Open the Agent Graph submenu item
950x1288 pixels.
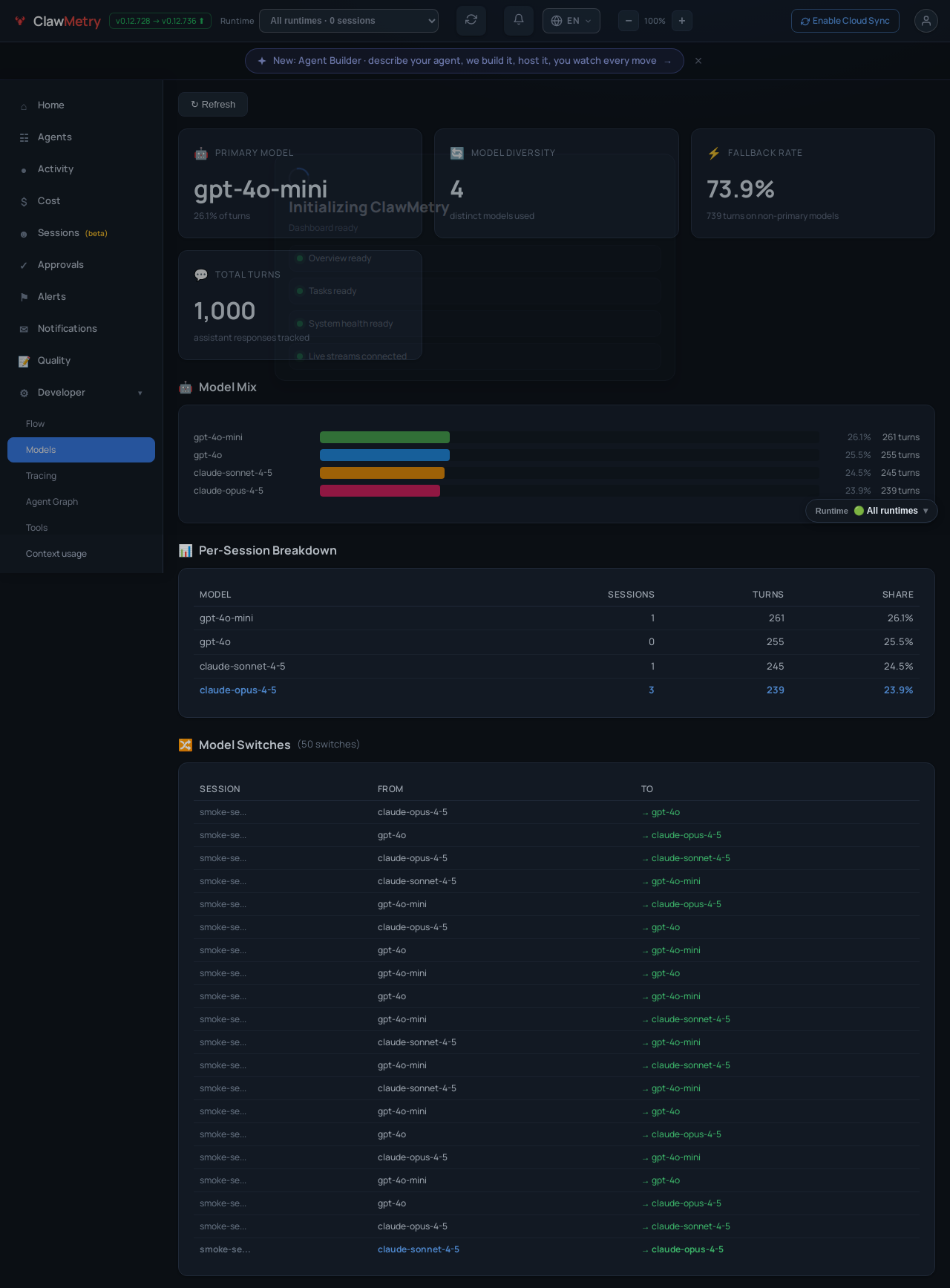(81, 502)
